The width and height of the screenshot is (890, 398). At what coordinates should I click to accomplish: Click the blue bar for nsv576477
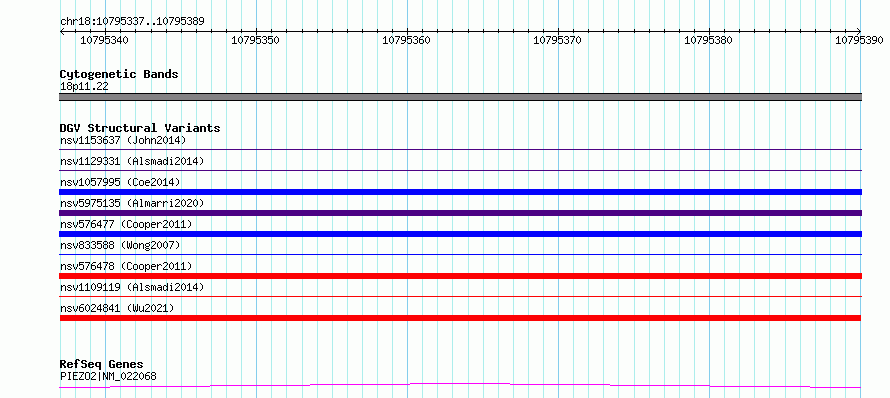[460, 234]
